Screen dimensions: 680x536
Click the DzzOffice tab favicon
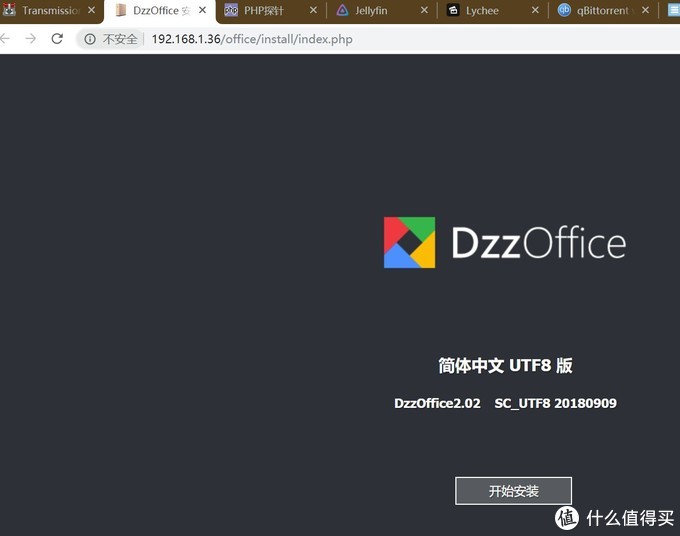point(121,10)
